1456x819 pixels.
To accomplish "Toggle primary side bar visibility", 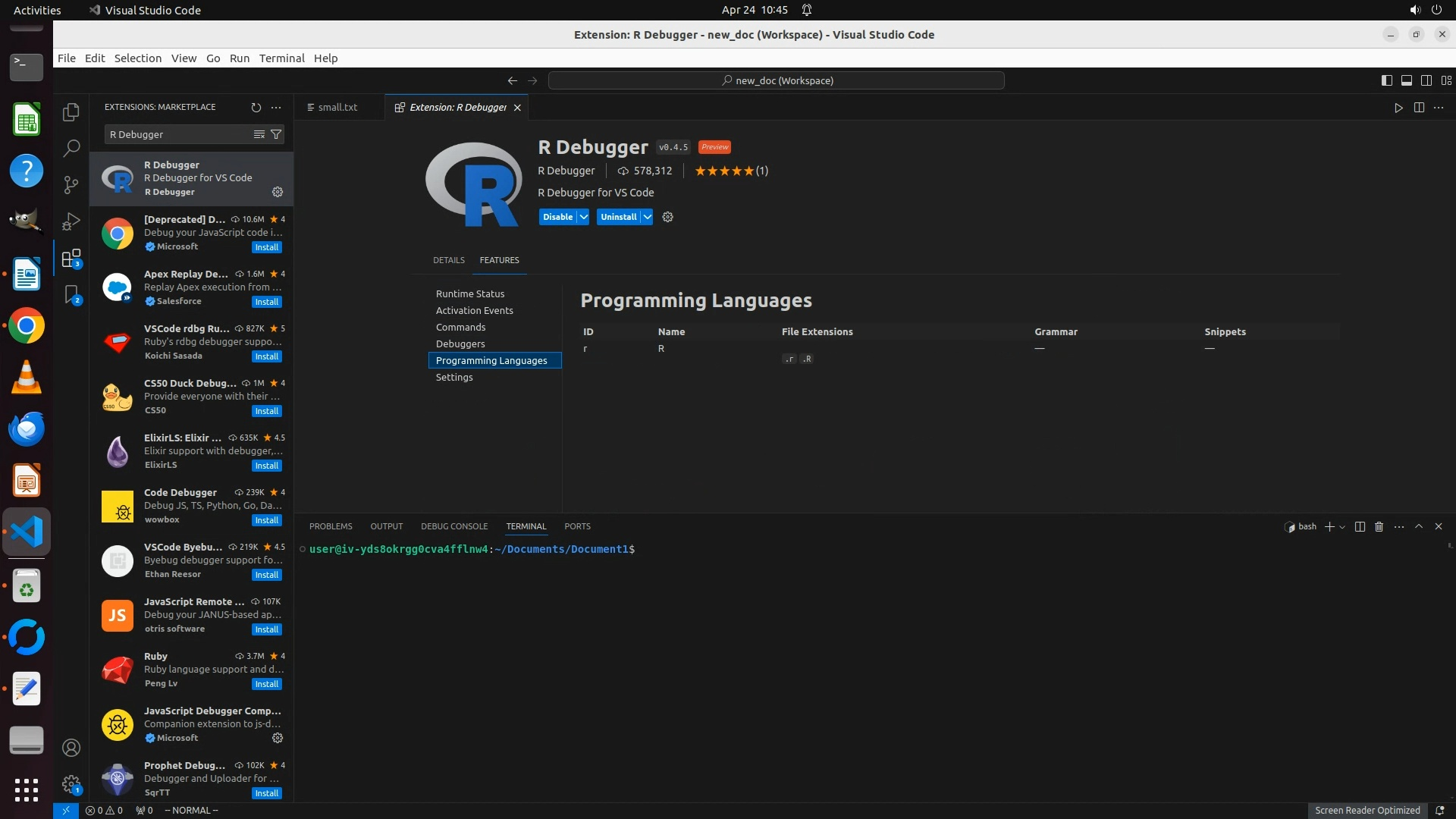I will tap(1386, 80).
